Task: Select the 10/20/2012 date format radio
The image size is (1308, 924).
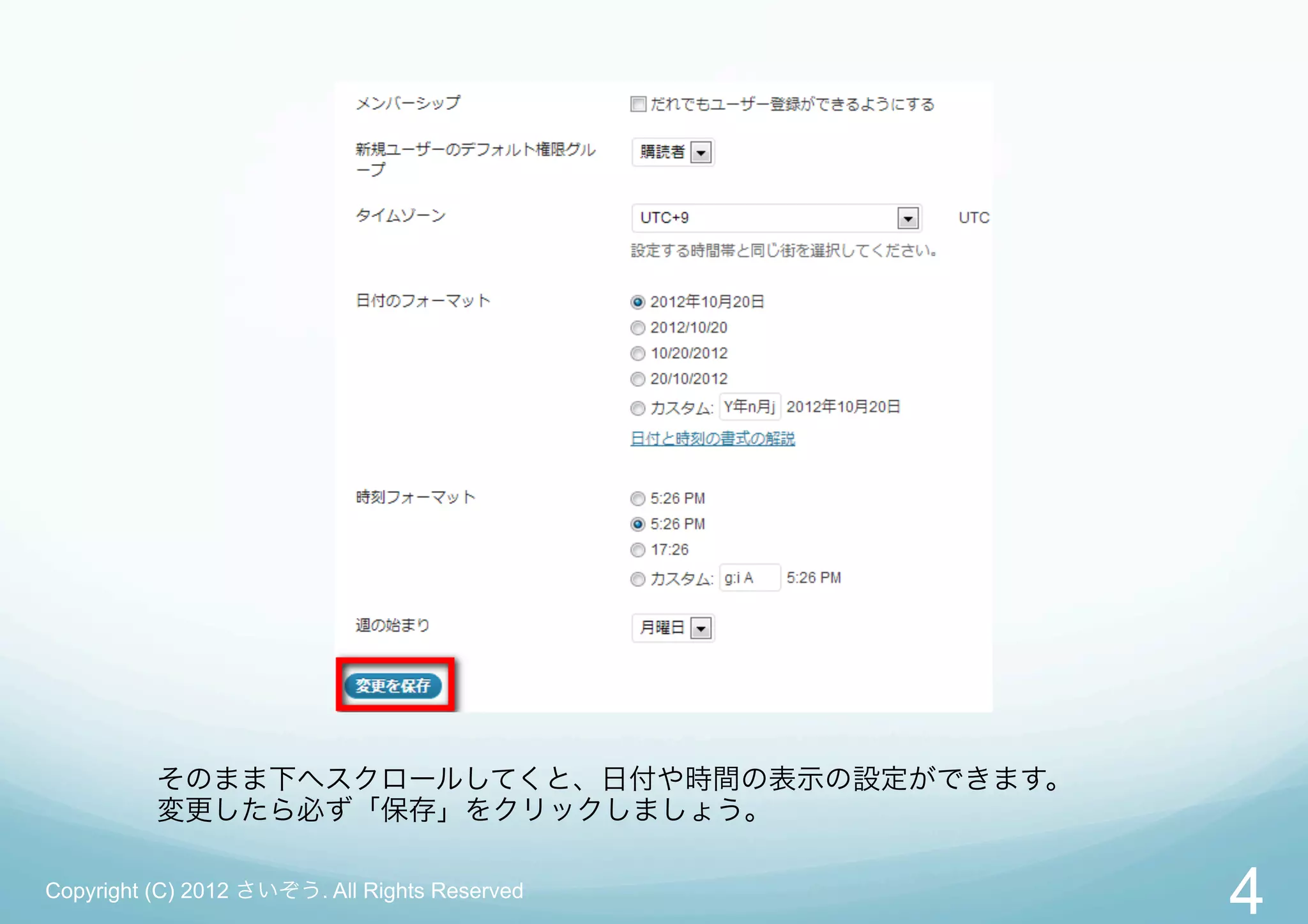Action: [x=637, y=353]
